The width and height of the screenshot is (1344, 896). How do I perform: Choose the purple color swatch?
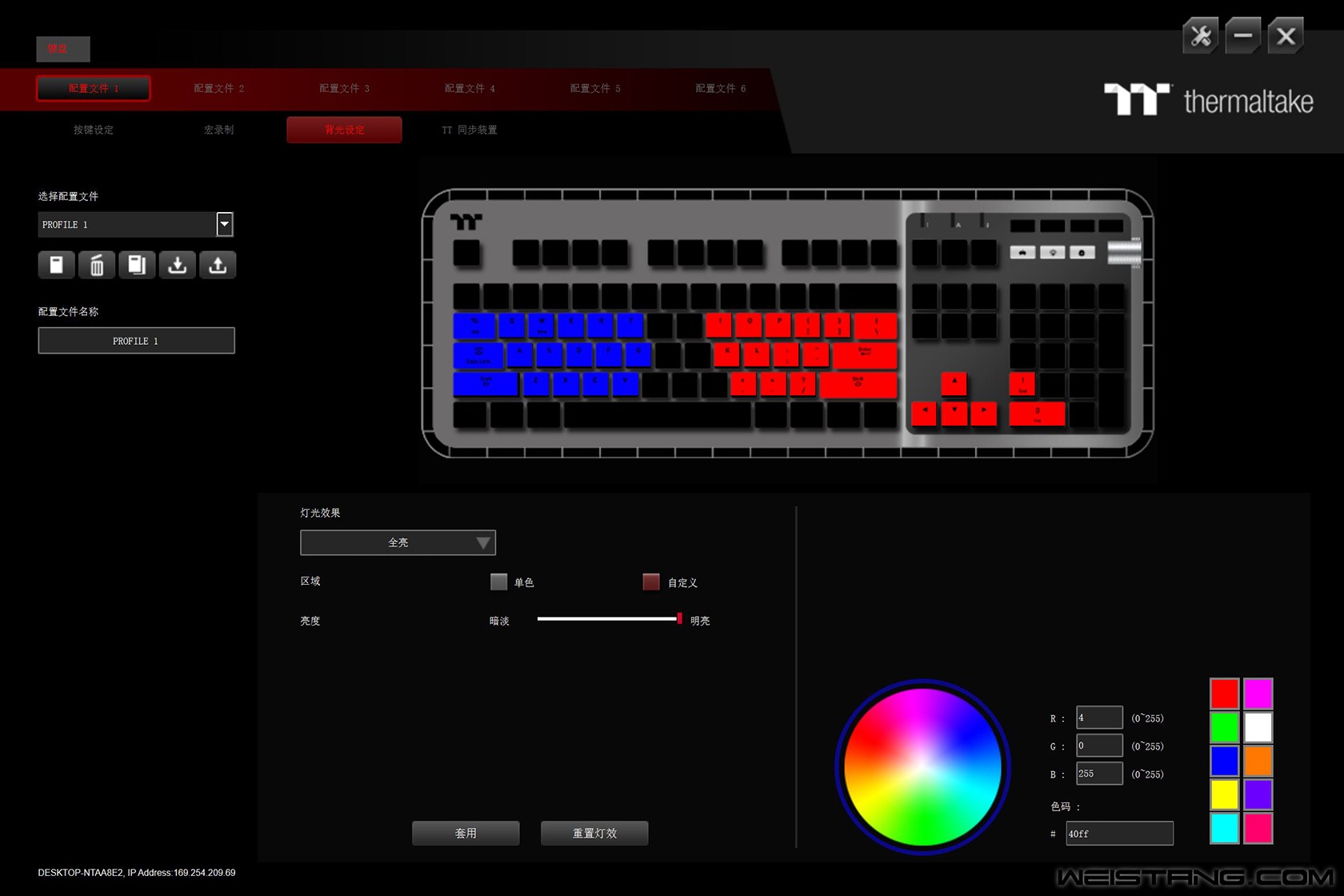click(1258, 794)
